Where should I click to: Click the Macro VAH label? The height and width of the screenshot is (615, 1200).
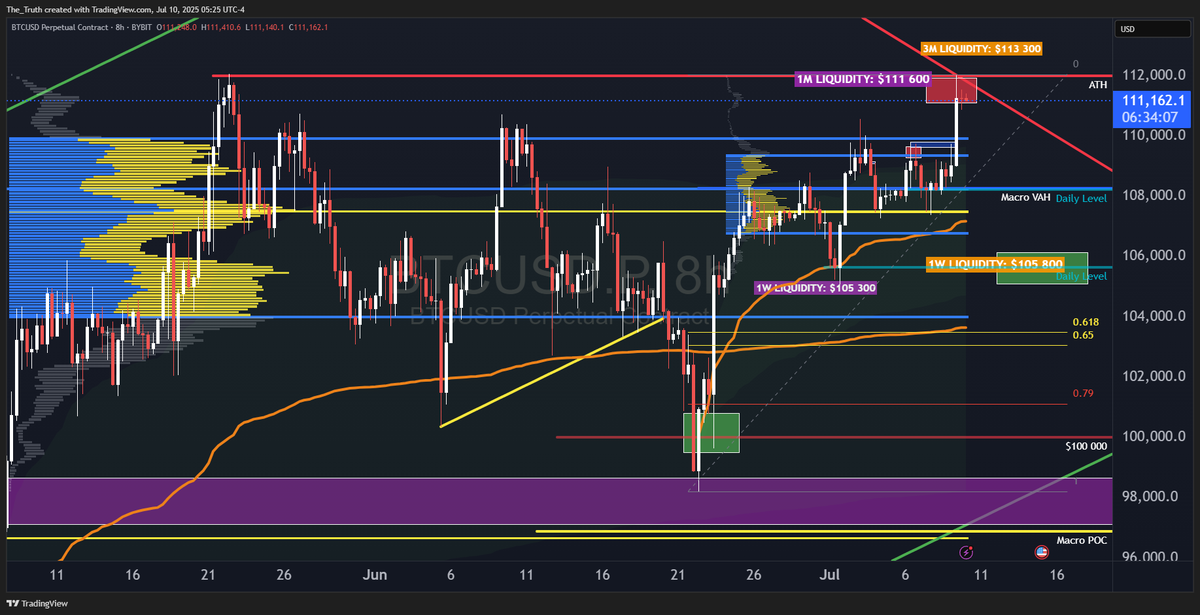[1025, 198]
